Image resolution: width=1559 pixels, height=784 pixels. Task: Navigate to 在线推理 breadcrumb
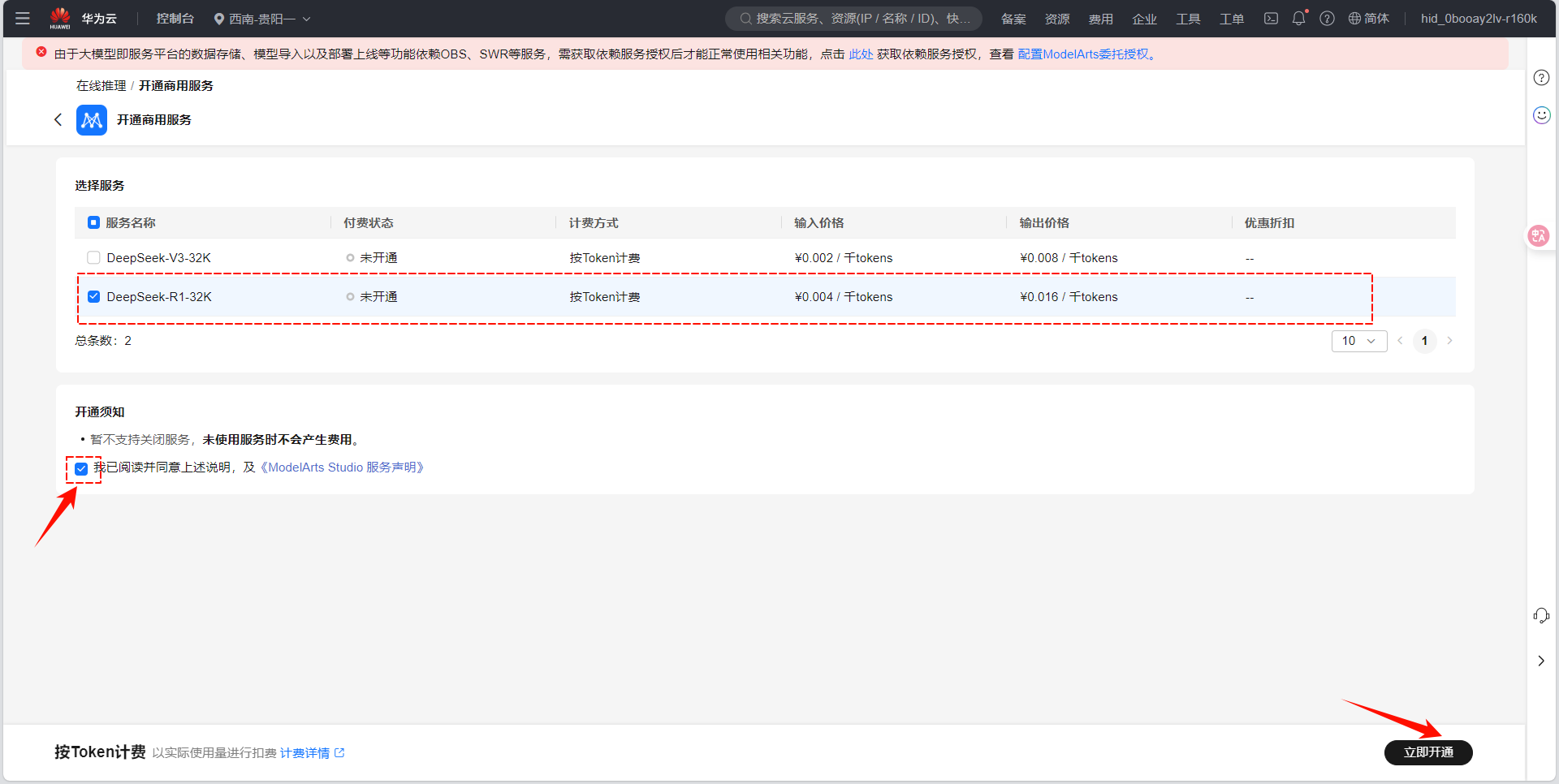pyautogui.click(x=101, y=85)
